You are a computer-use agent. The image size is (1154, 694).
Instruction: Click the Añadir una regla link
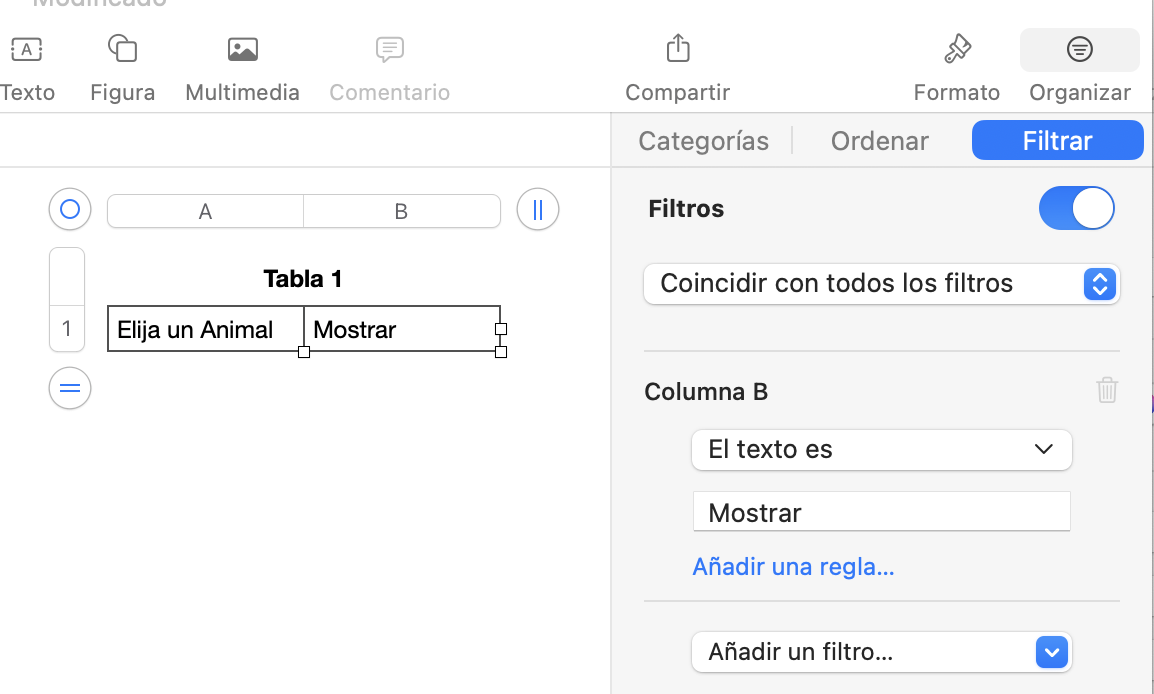(793, 567)
